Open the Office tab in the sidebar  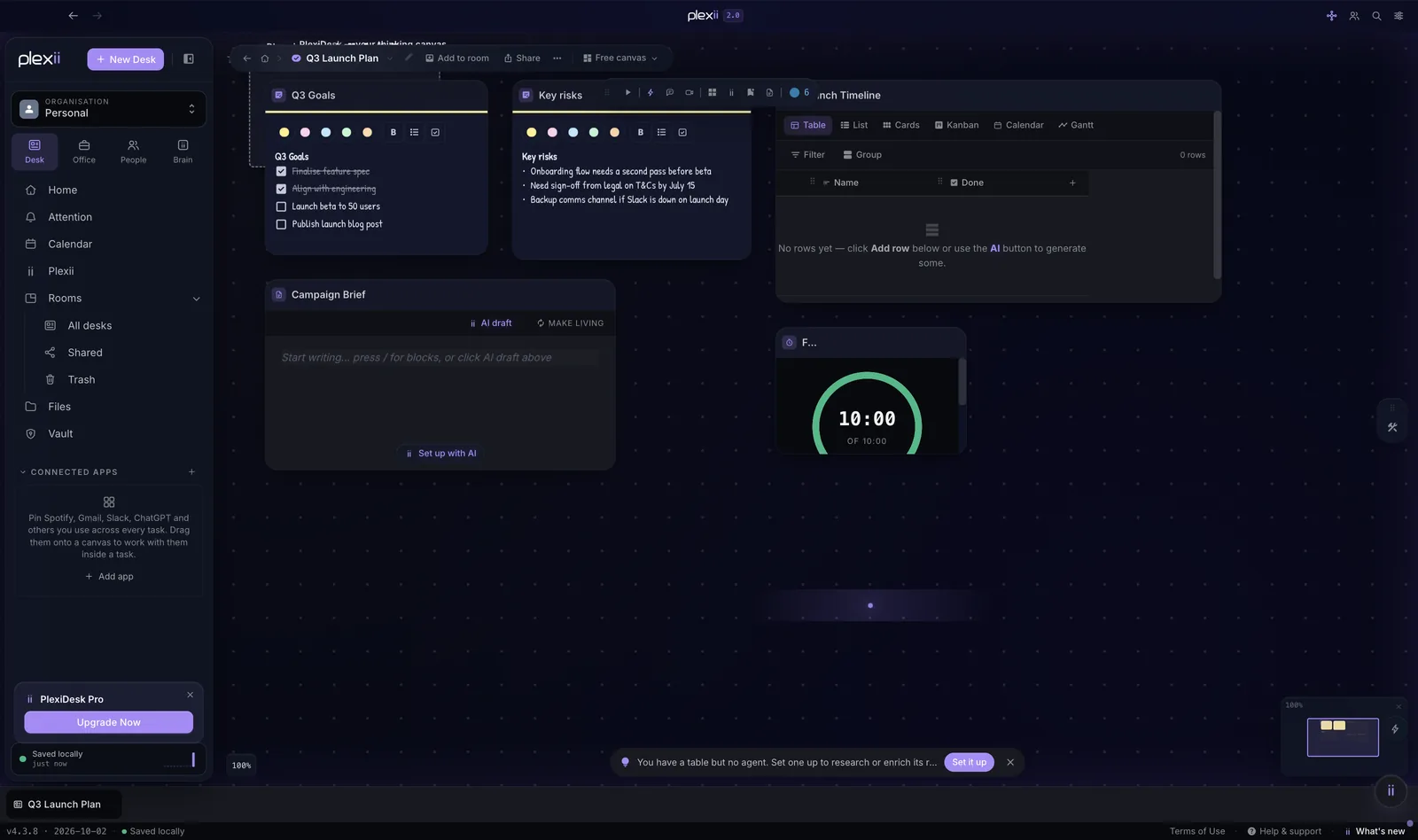[84, 152]
